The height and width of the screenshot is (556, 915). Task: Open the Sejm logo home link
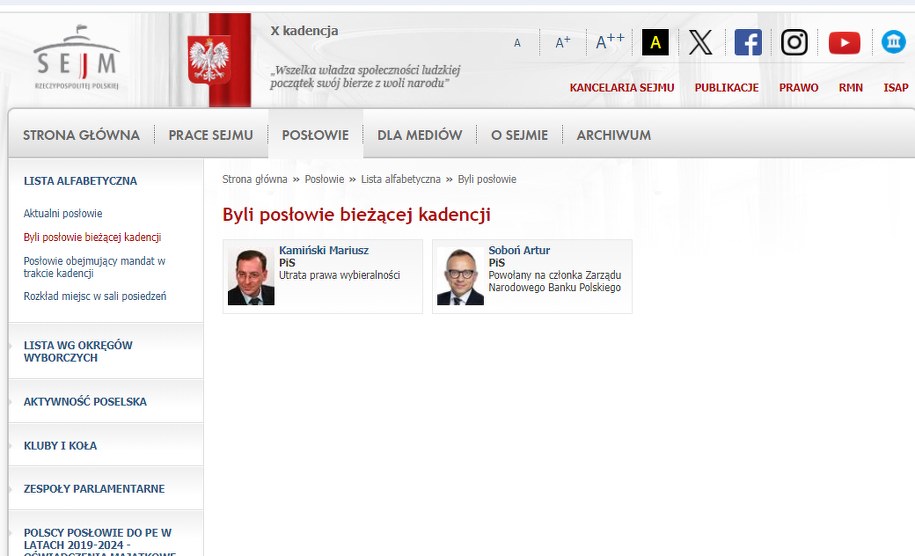76,57
